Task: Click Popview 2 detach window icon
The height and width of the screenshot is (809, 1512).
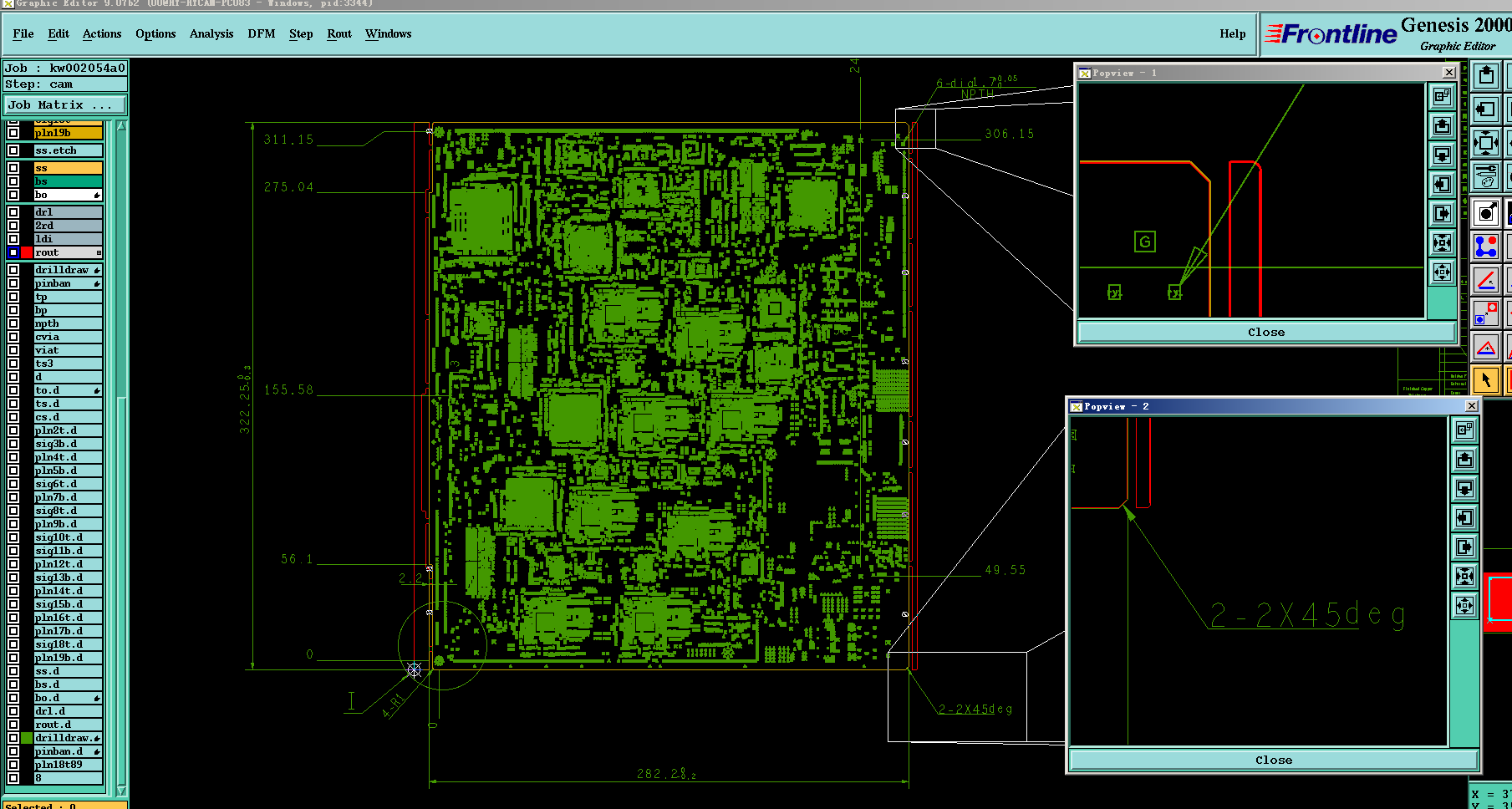Action: [1464, 430]
